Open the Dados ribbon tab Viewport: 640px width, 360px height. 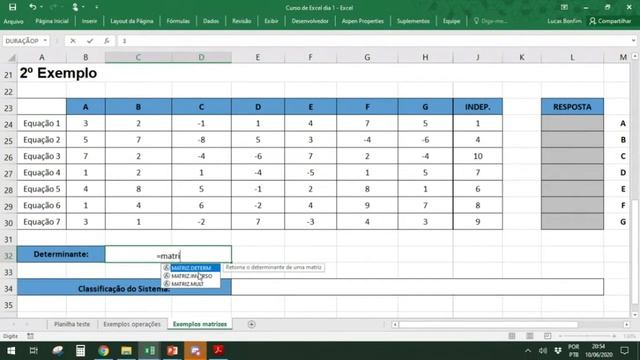click(211, 21)
